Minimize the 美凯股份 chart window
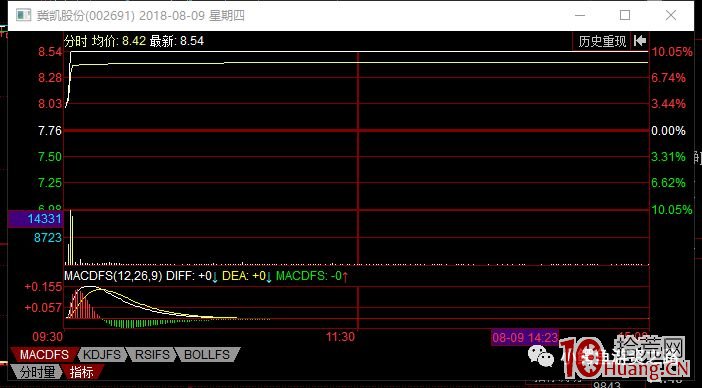The image size is (702, 388). [580, 15]
